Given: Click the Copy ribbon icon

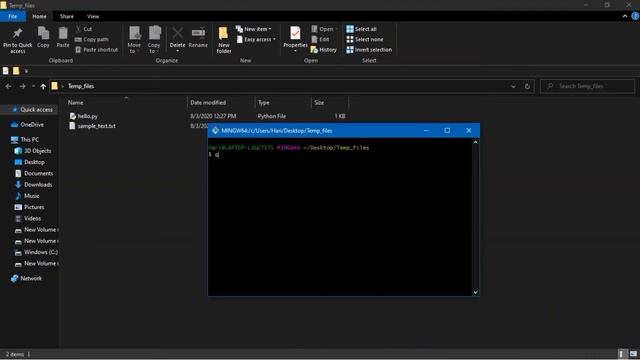Looking at the screenshot, I should (x=43, y=33).
